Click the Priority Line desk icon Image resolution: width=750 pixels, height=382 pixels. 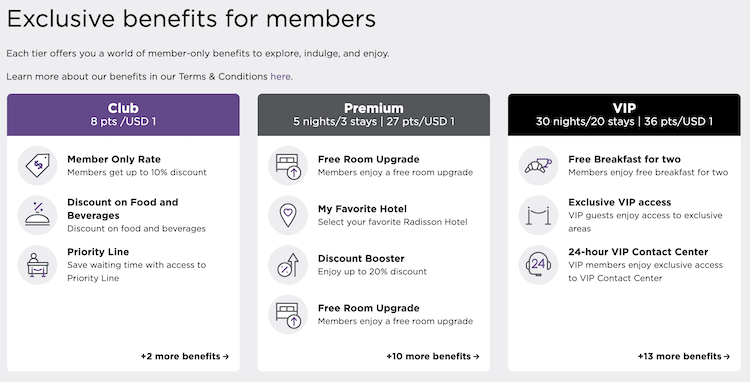[37, 265]
